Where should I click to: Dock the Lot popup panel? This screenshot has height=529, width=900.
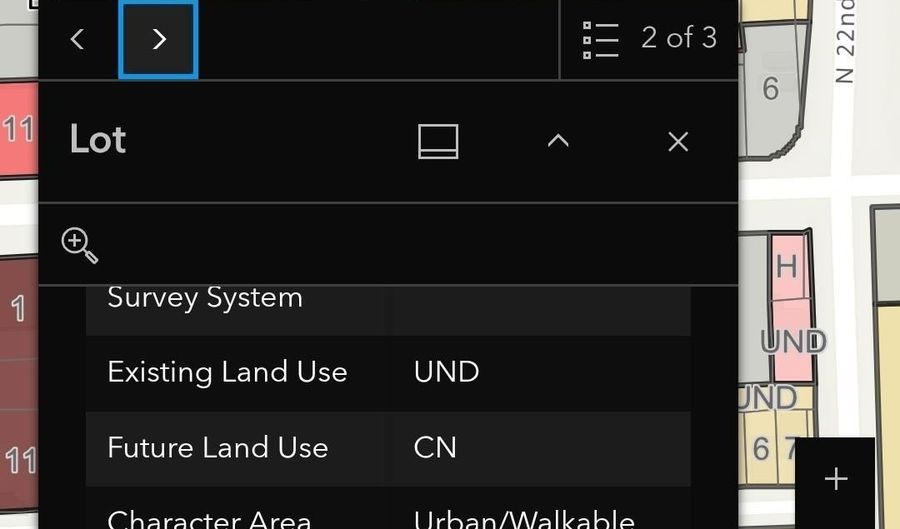click(x=439, y=141)
